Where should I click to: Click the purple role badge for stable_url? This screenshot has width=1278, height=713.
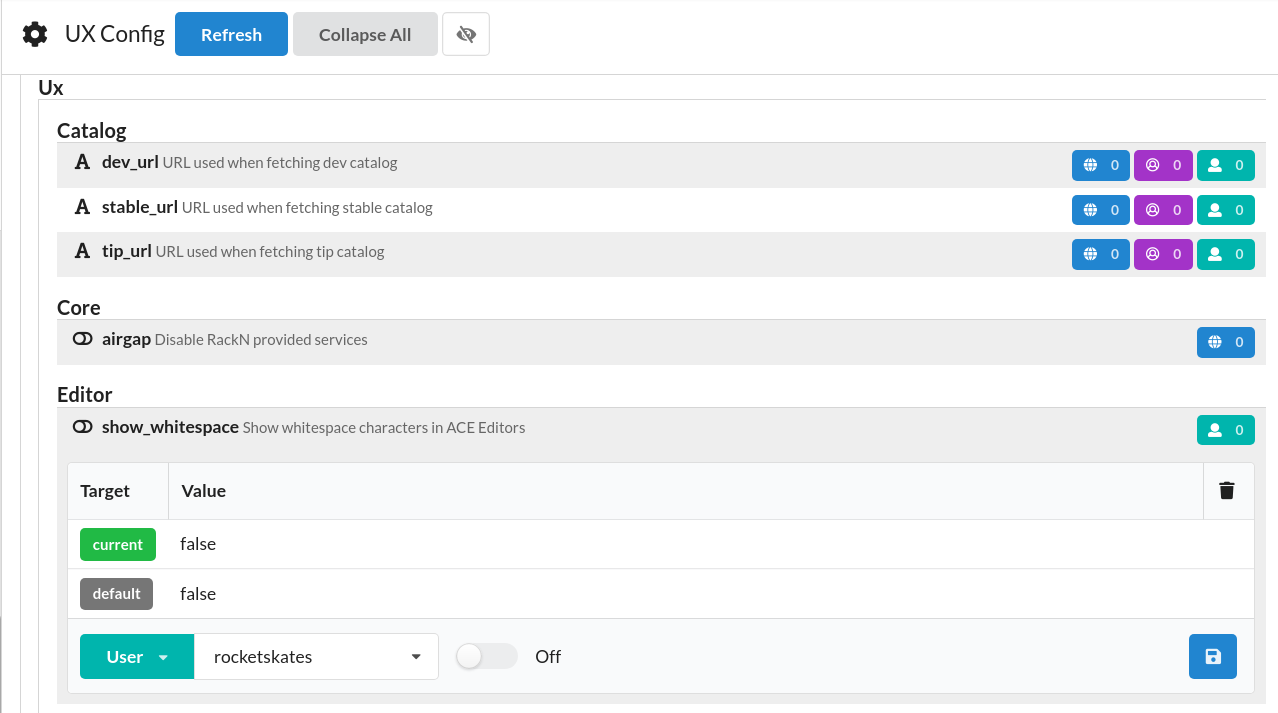tap(1163, 210)
